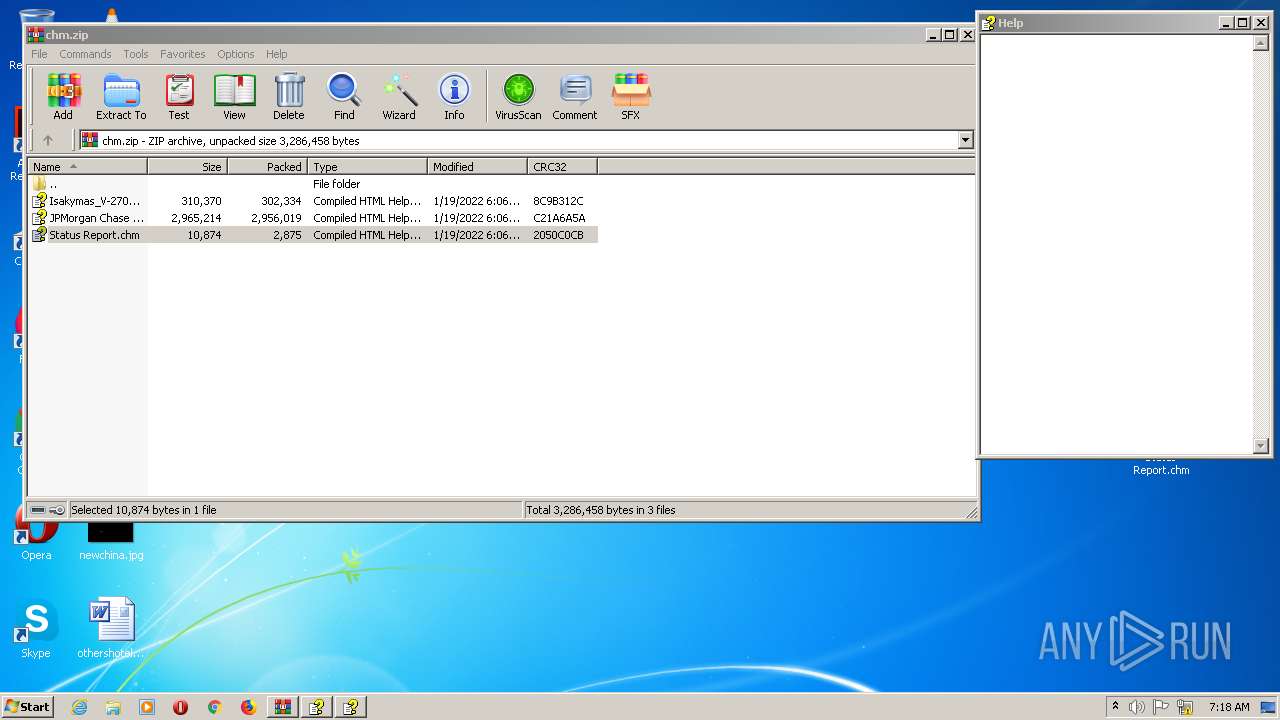Click the clock showing 7:18 AM
This screenshot has height=720, width=1280.
click(1229, 707)
